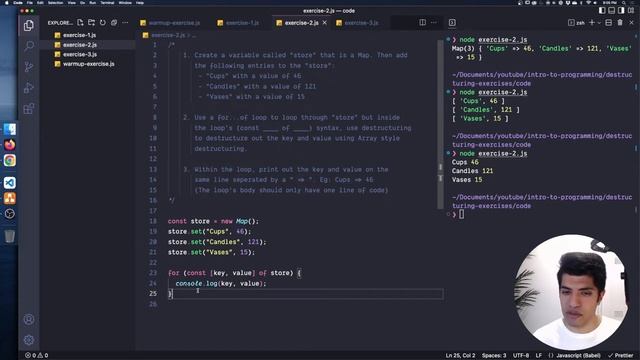
Task: Open errors and warnings in the status bar
Action: (x=36, y=356)
